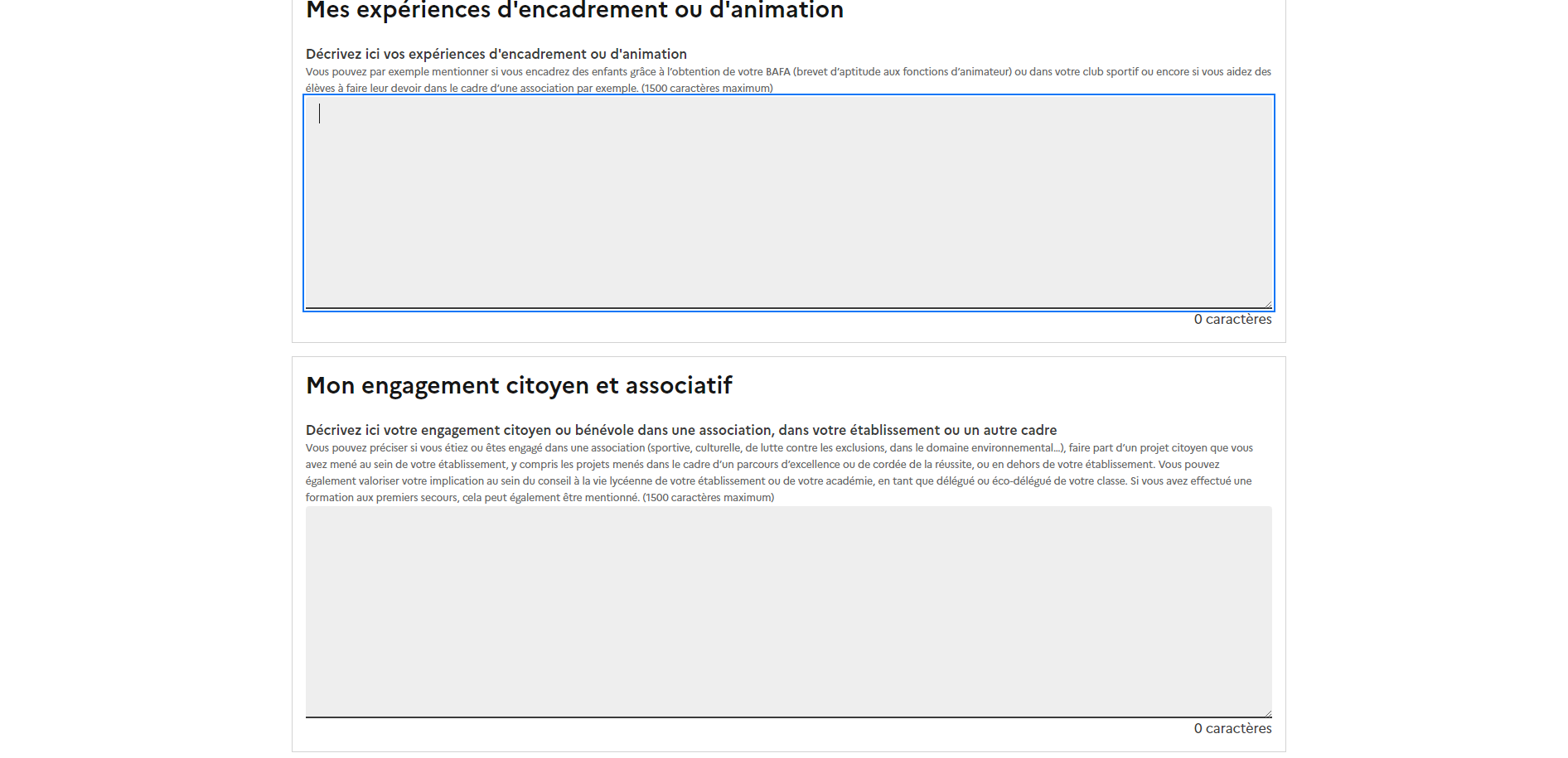Click the "0 caractères" counter under the first text area
Screen dimensions: 1568x758
[1232, 320]
